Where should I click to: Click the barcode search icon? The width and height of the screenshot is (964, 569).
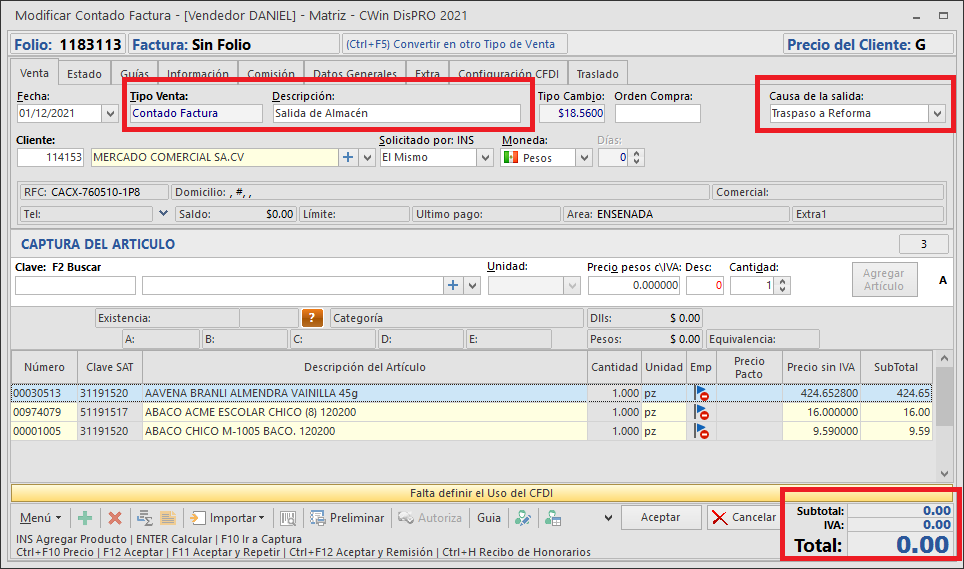(x=288, y=518)
